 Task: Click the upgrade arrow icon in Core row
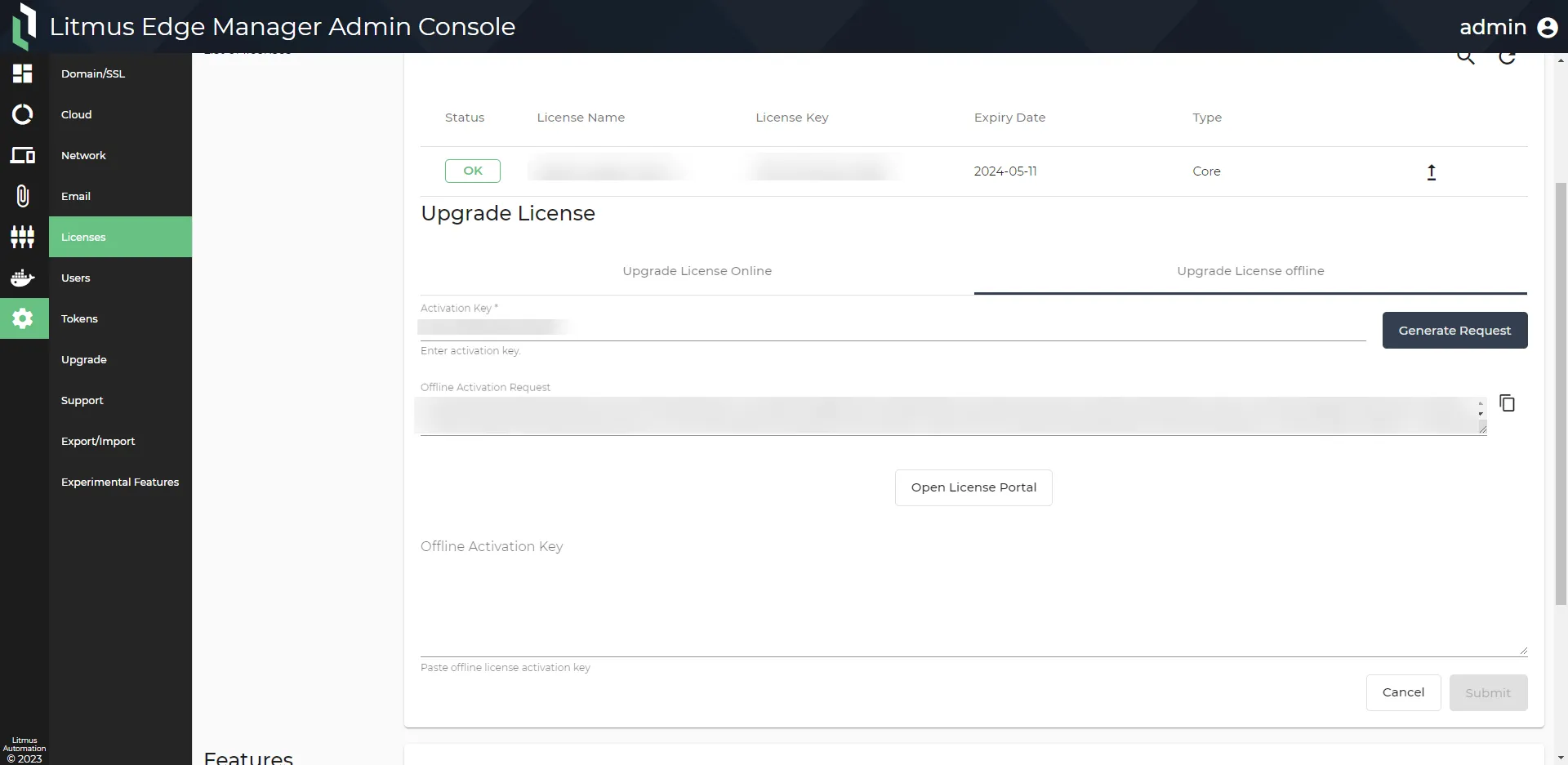1432,171
